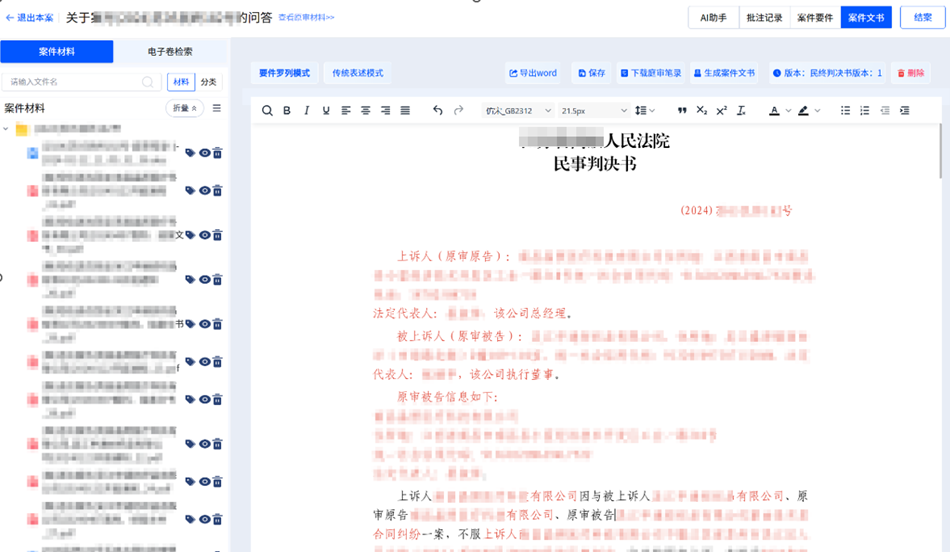Clear text formatting
The width and height of the screenshot is (950, 552).
[x=741, y=110]
